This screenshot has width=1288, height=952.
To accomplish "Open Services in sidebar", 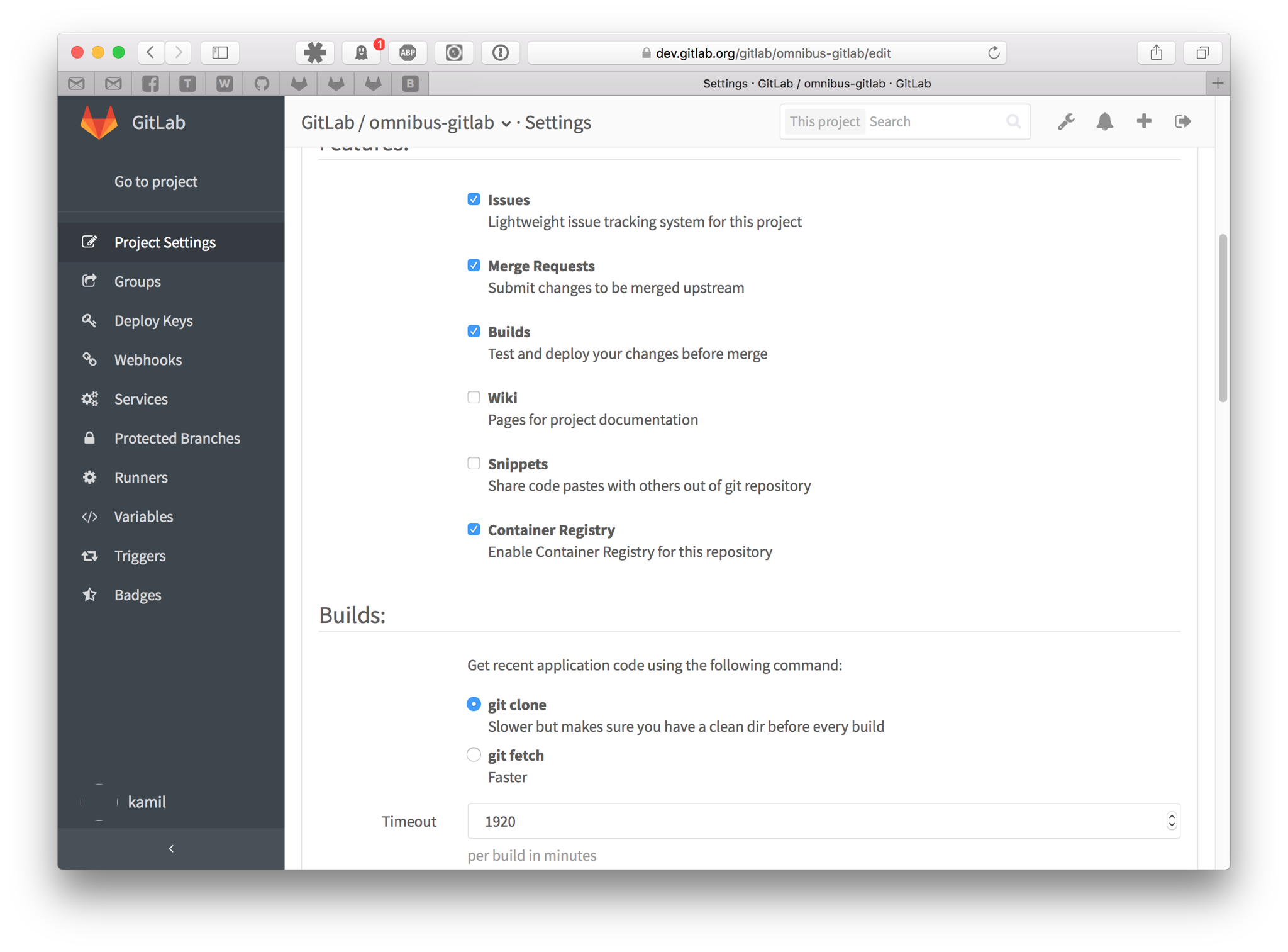I will 171,399.
